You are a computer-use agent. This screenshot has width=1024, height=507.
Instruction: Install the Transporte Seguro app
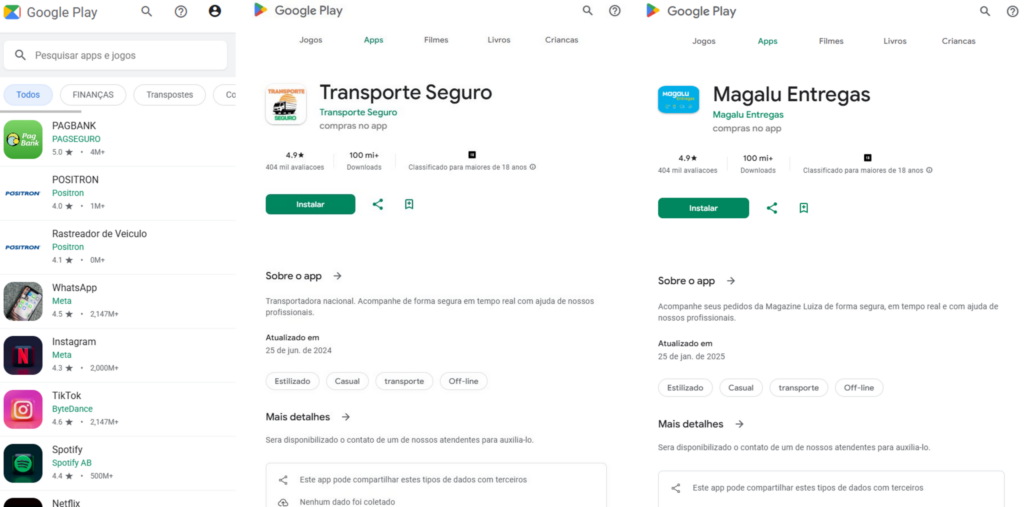[x=310, y=204]
